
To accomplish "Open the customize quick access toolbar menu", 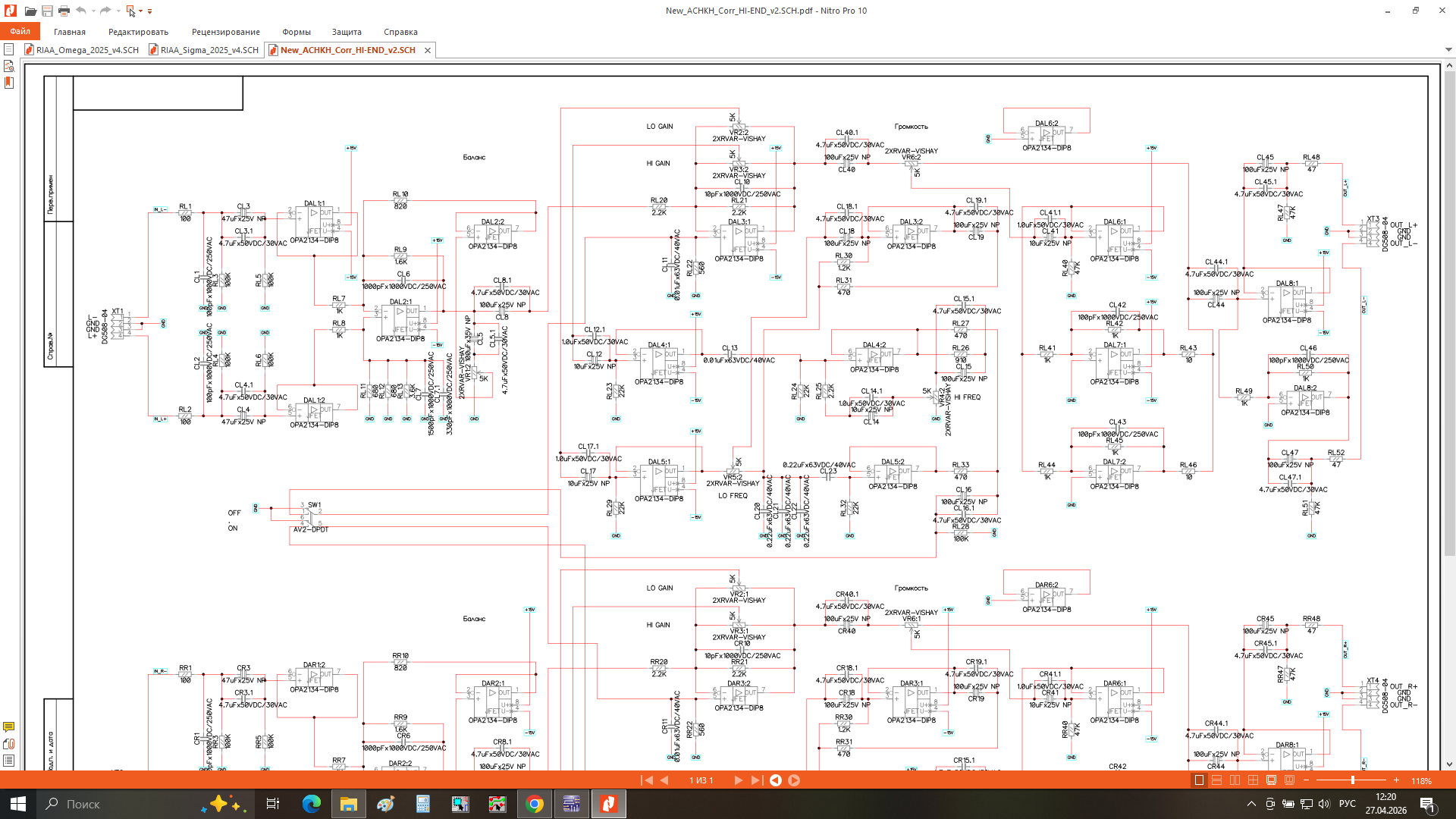I will (x=149, y=11).
